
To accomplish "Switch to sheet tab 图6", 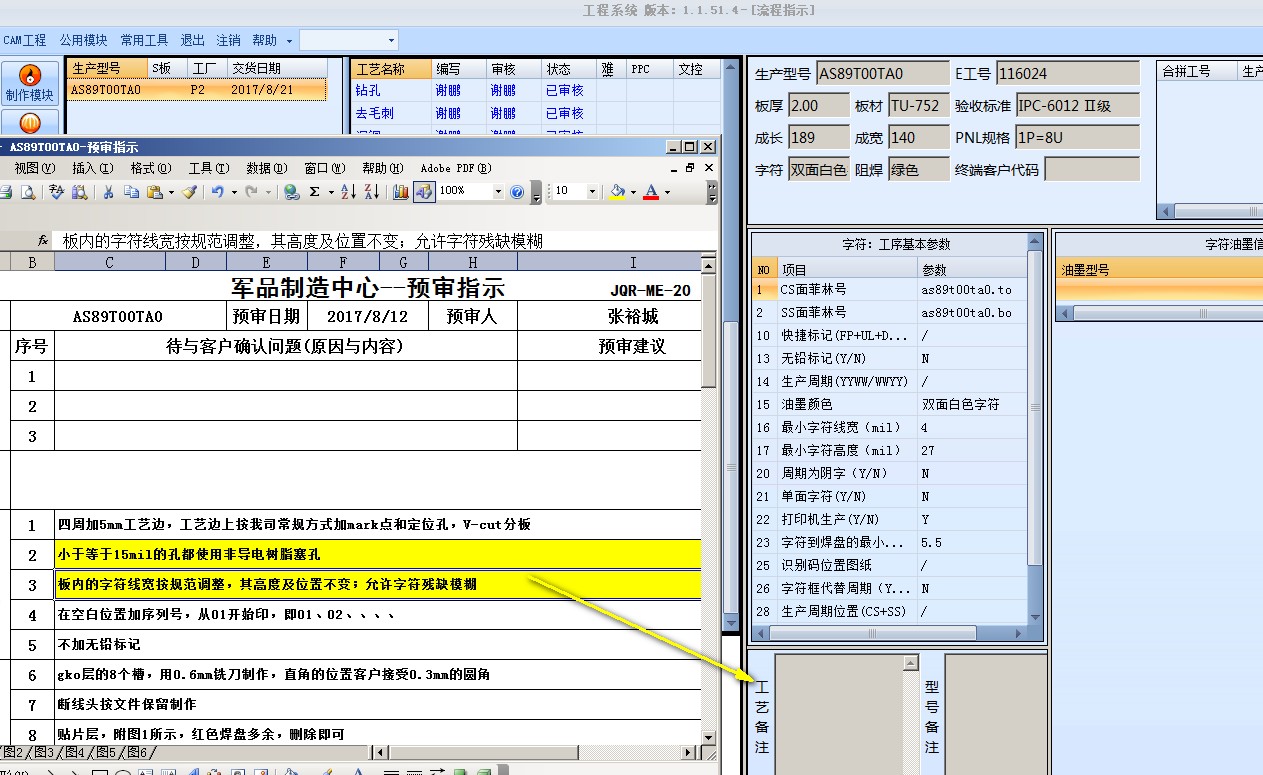I will click(x=137, y=753).
